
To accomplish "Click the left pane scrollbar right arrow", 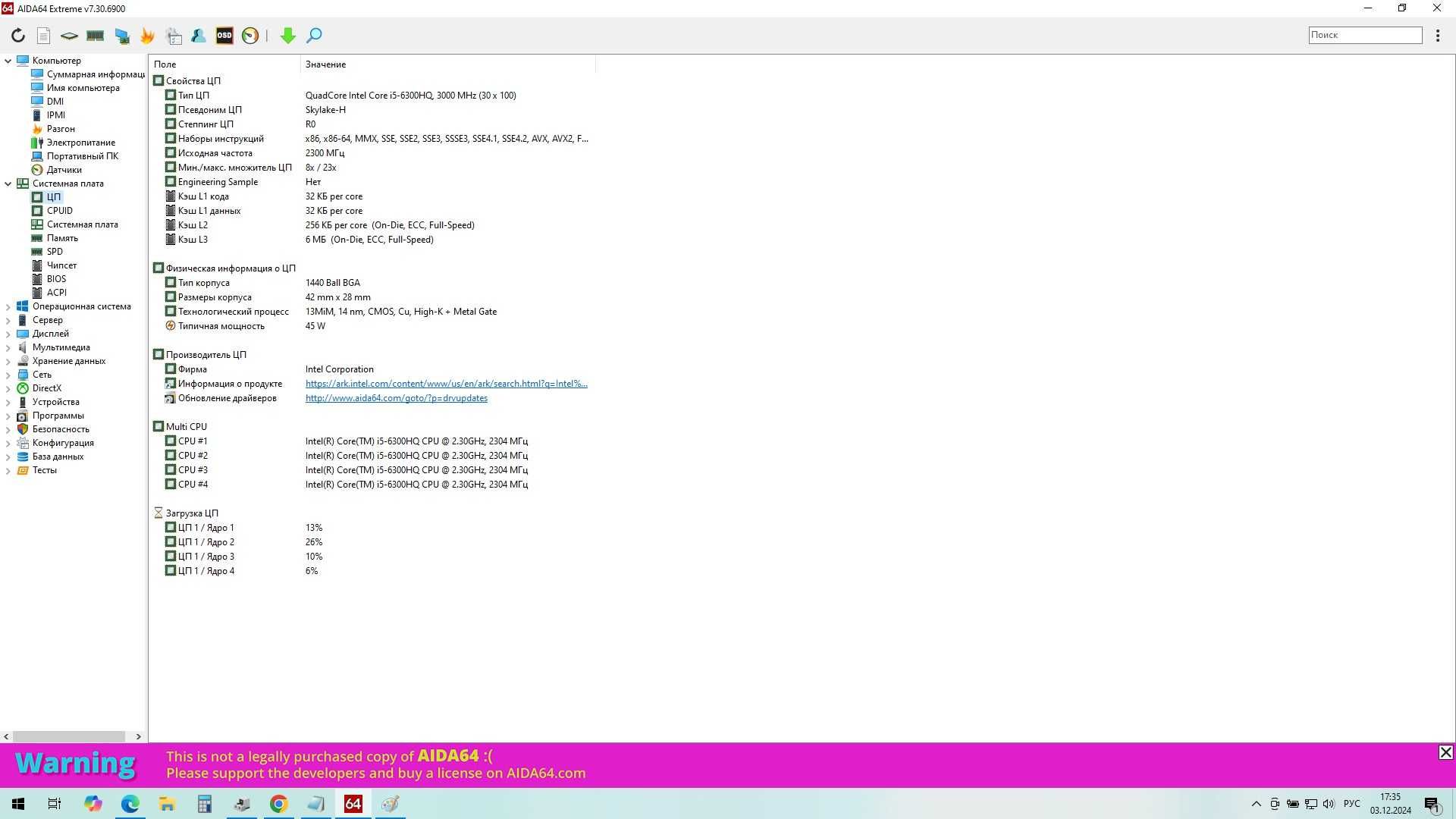I will [138, 736].
